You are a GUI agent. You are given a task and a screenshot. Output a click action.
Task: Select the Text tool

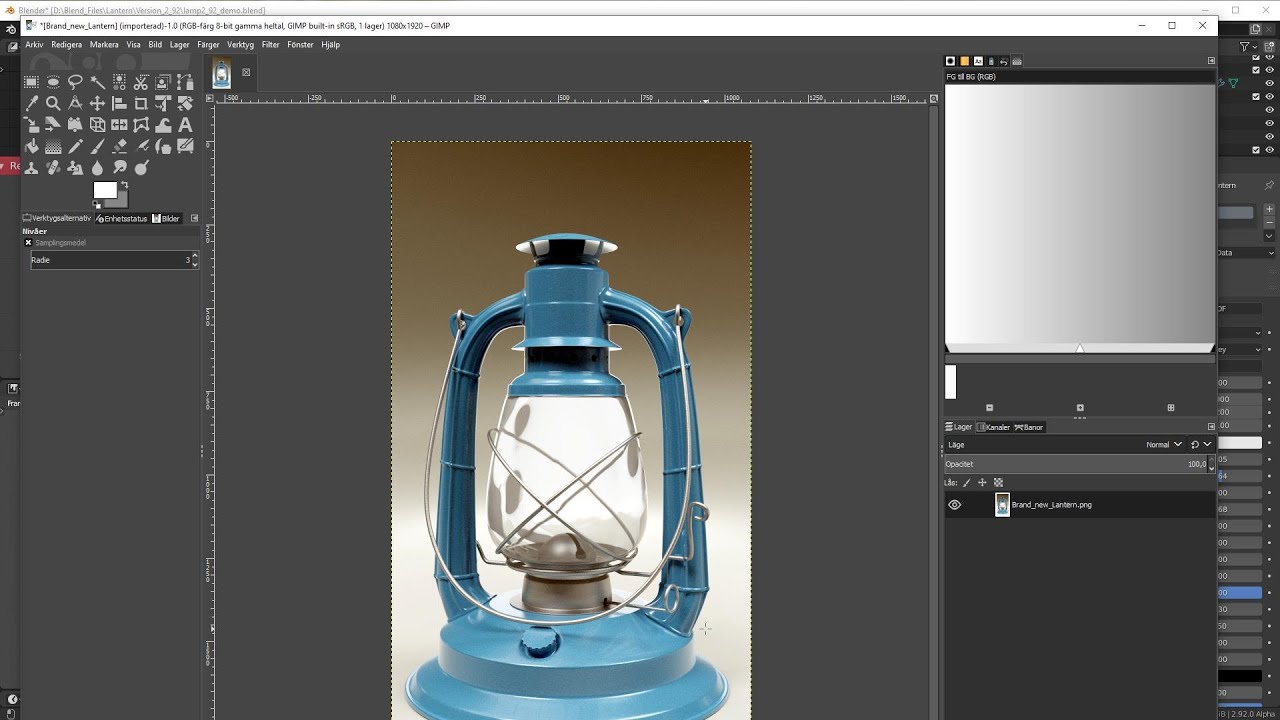(185, 125)
